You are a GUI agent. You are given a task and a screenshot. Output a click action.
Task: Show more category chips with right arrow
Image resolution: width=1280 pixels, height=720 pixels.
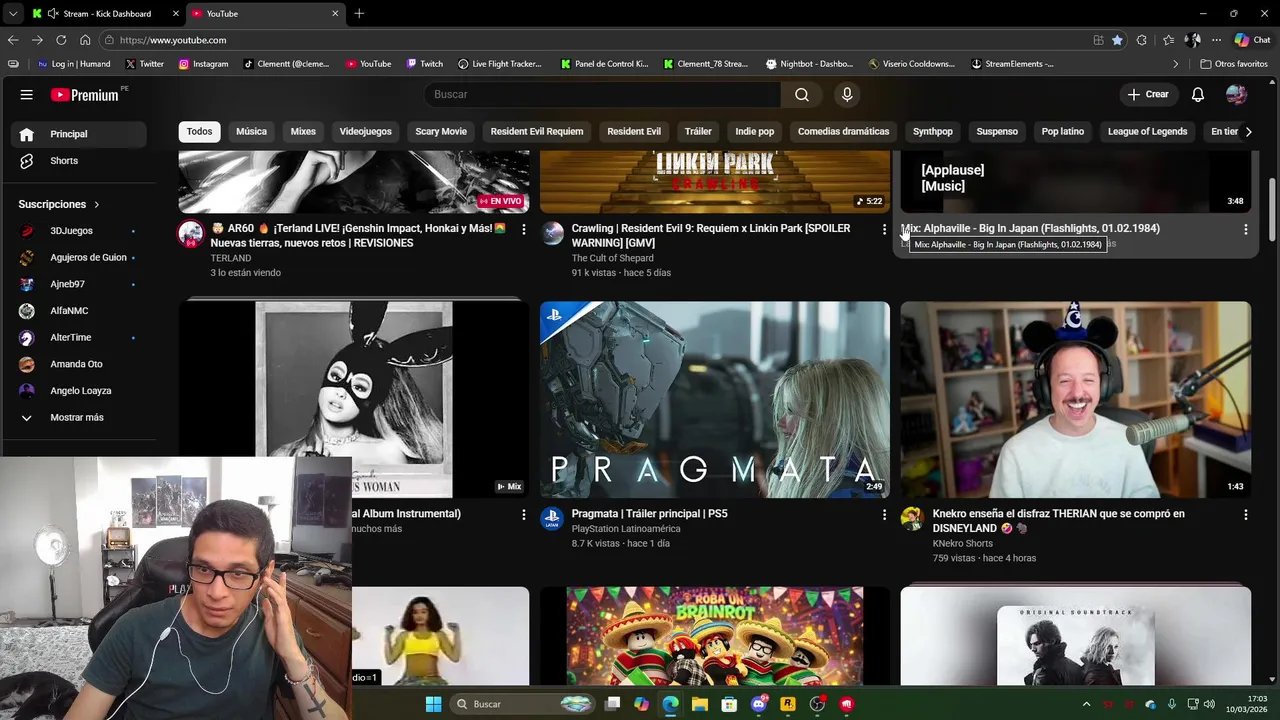pyautogui.click(x=1247, y=131)
